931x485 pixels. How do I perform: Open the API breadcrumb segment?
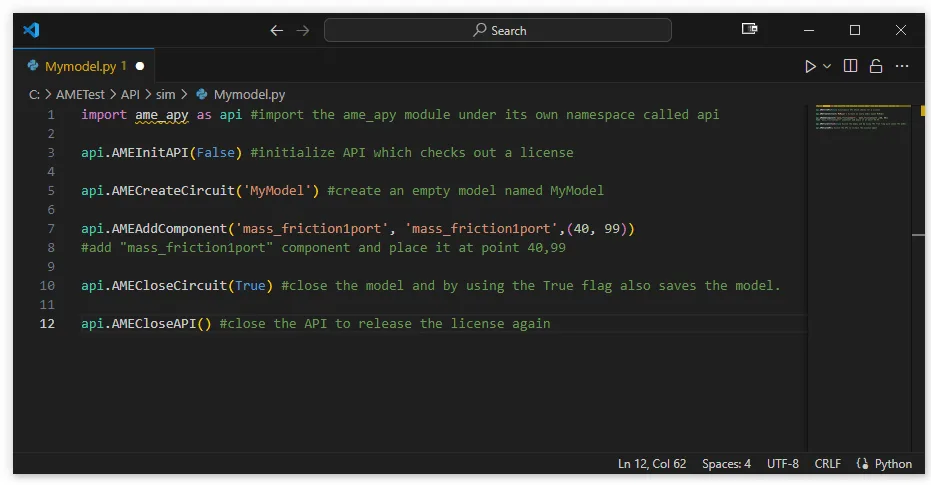pyautogui.click(x=130, y=94)
